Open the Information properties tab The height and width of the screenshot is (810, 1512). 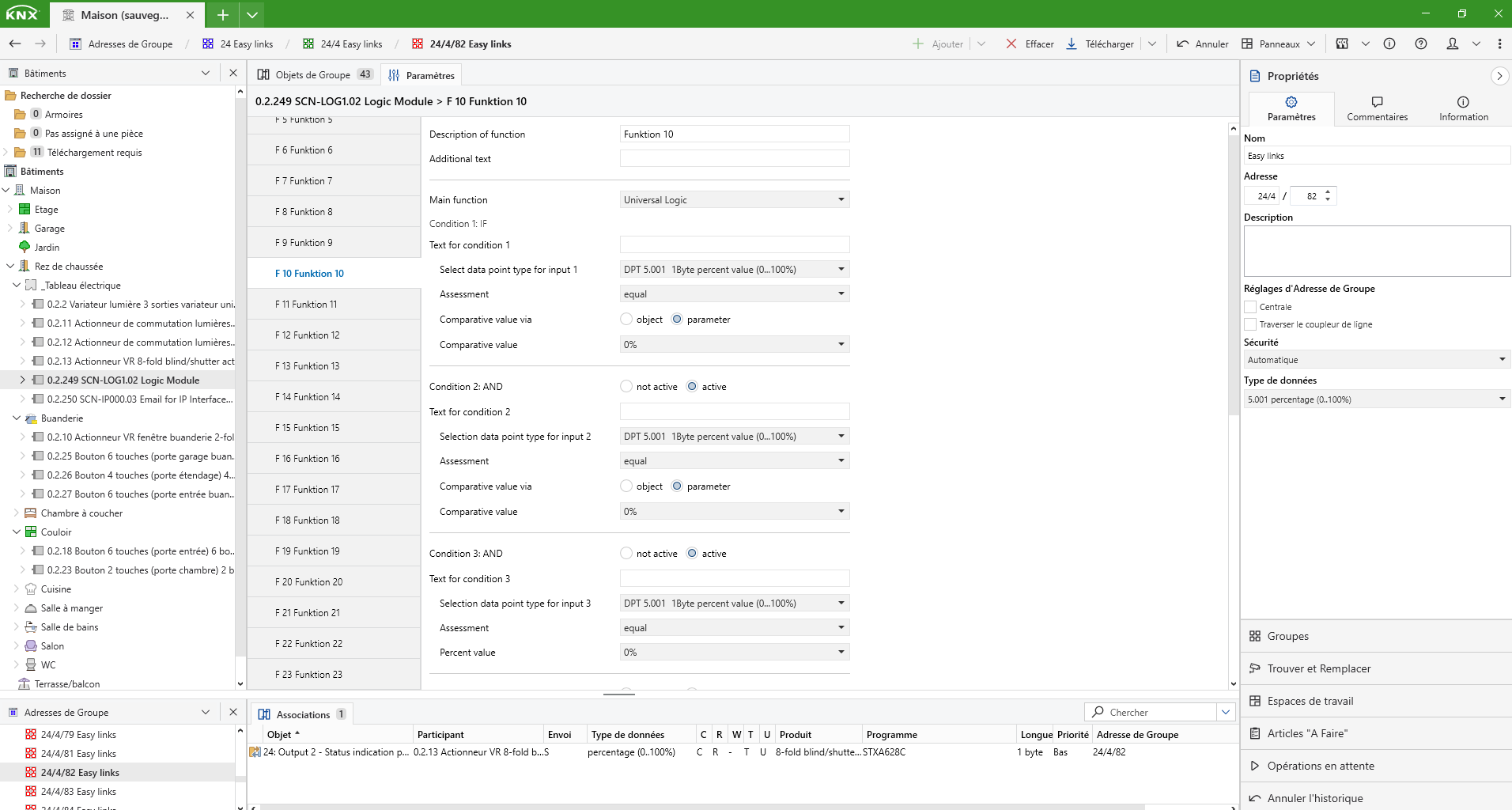click(x=1463, y=108)
